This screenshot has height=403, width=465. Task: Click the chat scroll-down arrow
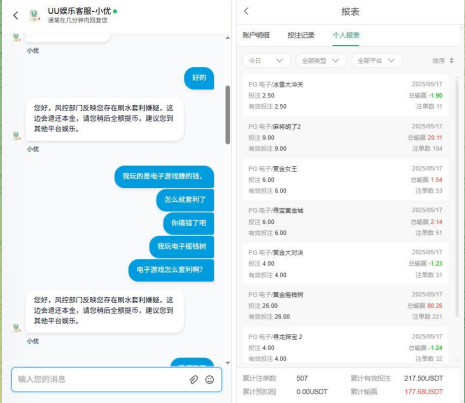pos(228,363)
